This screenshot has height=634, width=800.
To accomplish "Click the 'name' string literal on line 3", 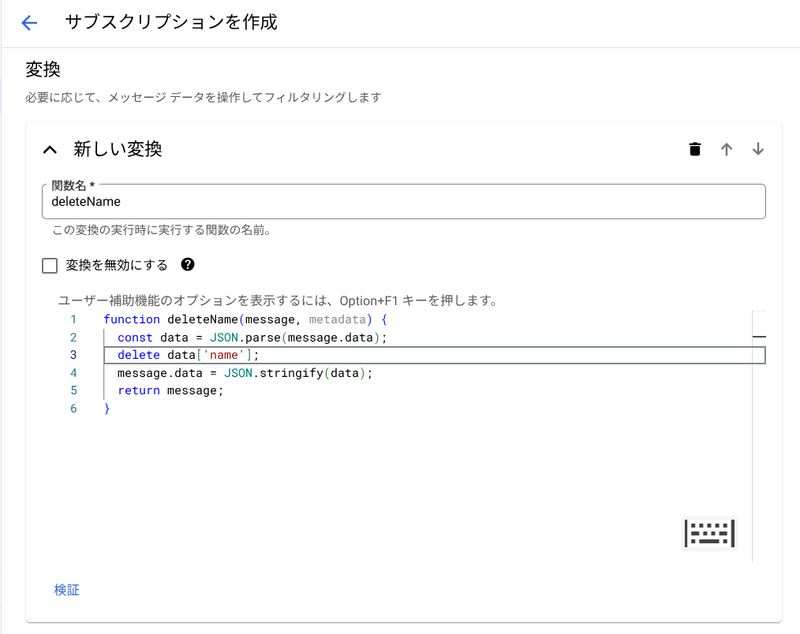I will click(x=224, y=355).
